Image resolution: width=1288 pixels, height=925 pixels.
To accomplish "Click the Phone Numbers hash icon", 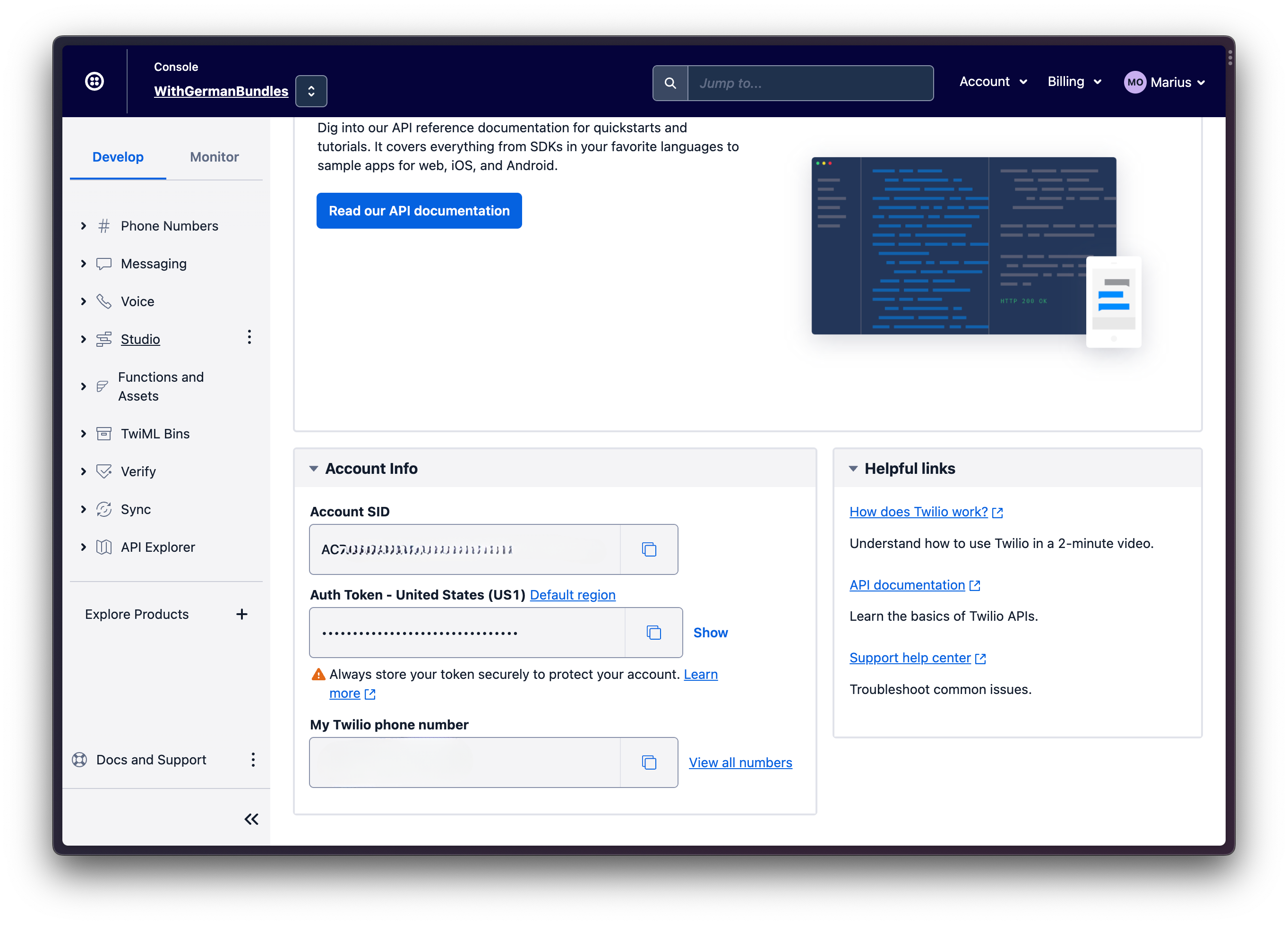I will tap(103, 226).
